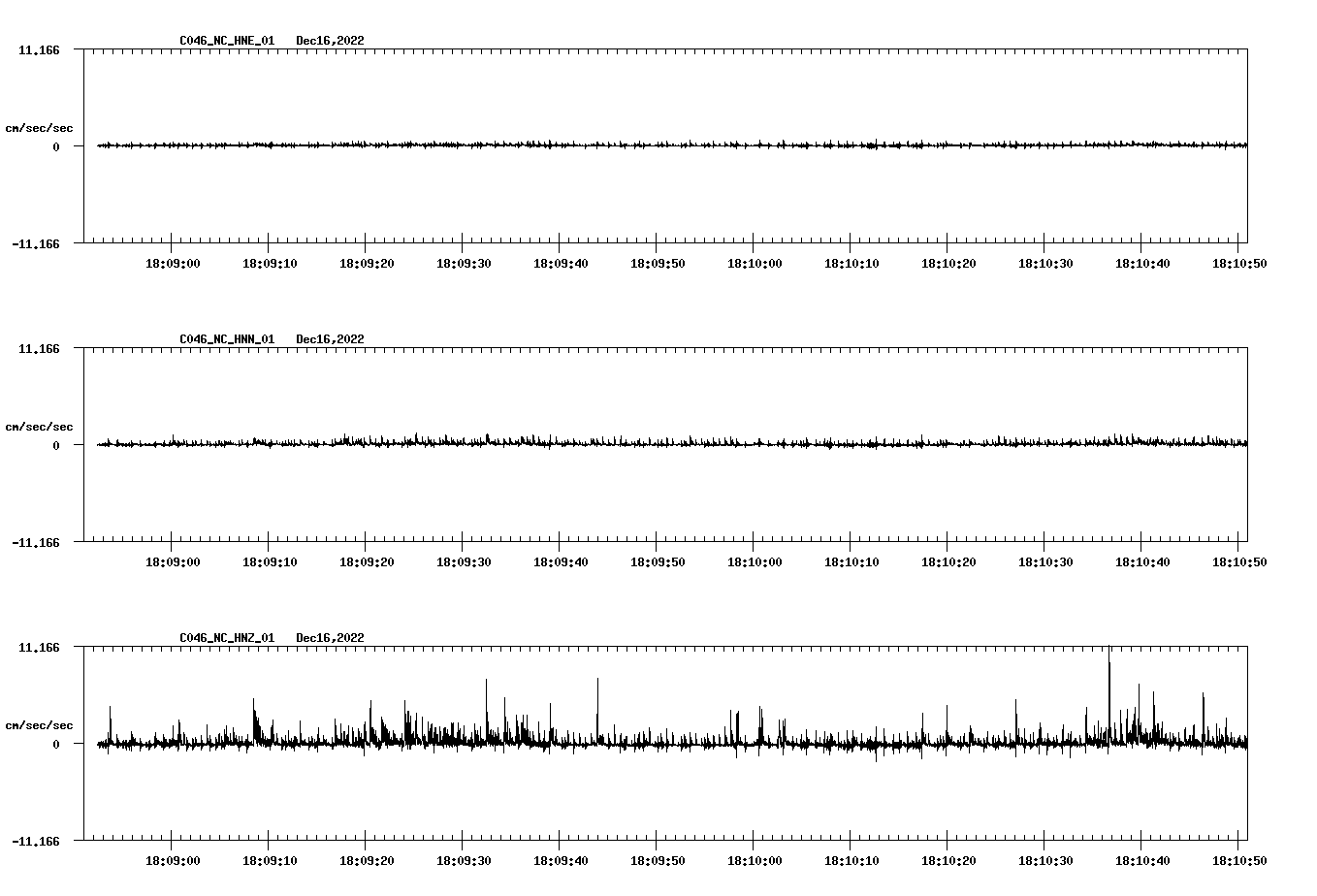
Task: Select the -11.166 lower limit on HNZ plot
Action: click(x=36, y=842)
